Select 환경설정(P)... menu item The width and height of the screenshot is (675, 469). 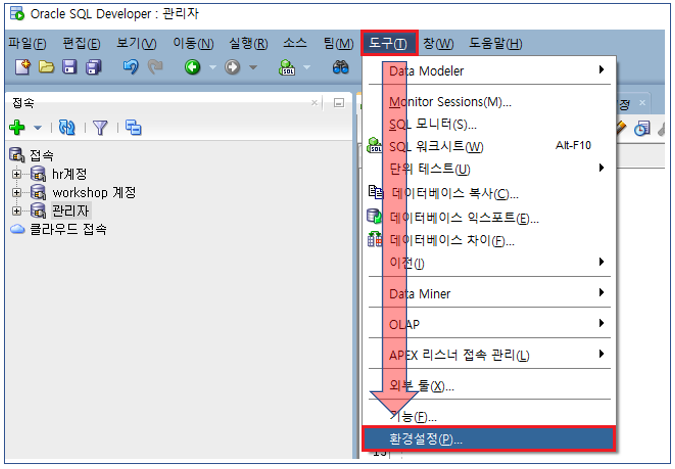pos(489,439)
